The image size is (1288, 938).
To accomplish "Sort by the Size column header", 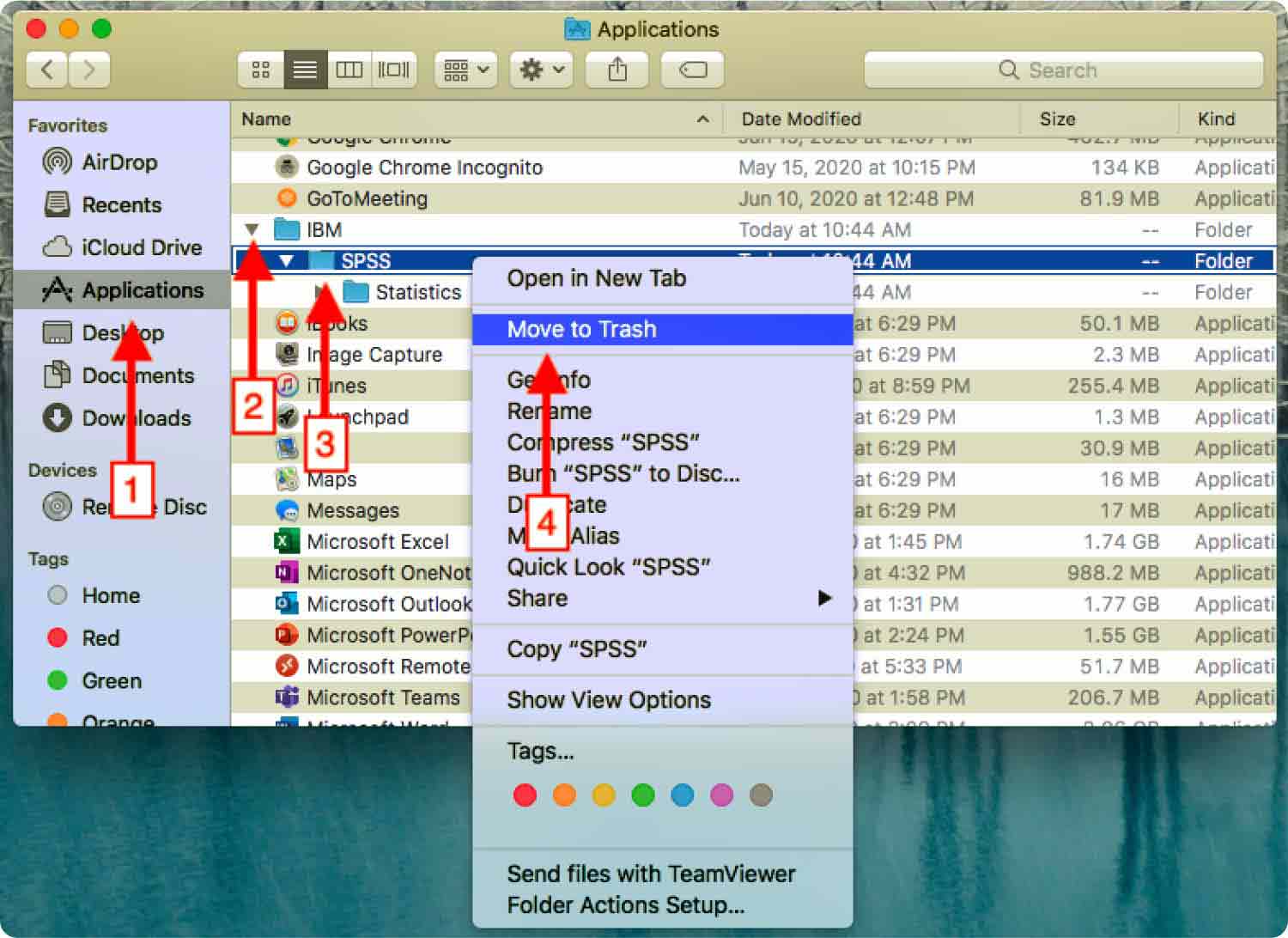I will (1099, 119).
